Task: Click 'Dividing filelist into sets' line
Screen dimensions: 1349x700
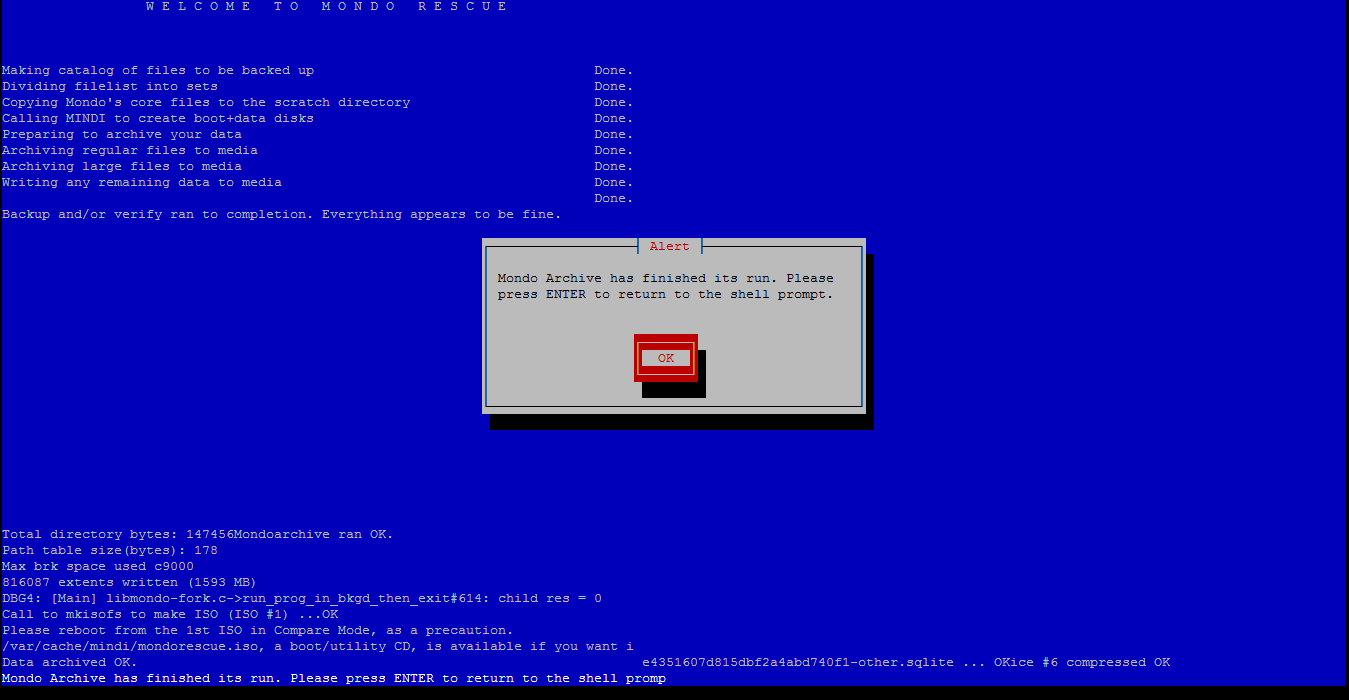Action: click(x=110, y=86)
